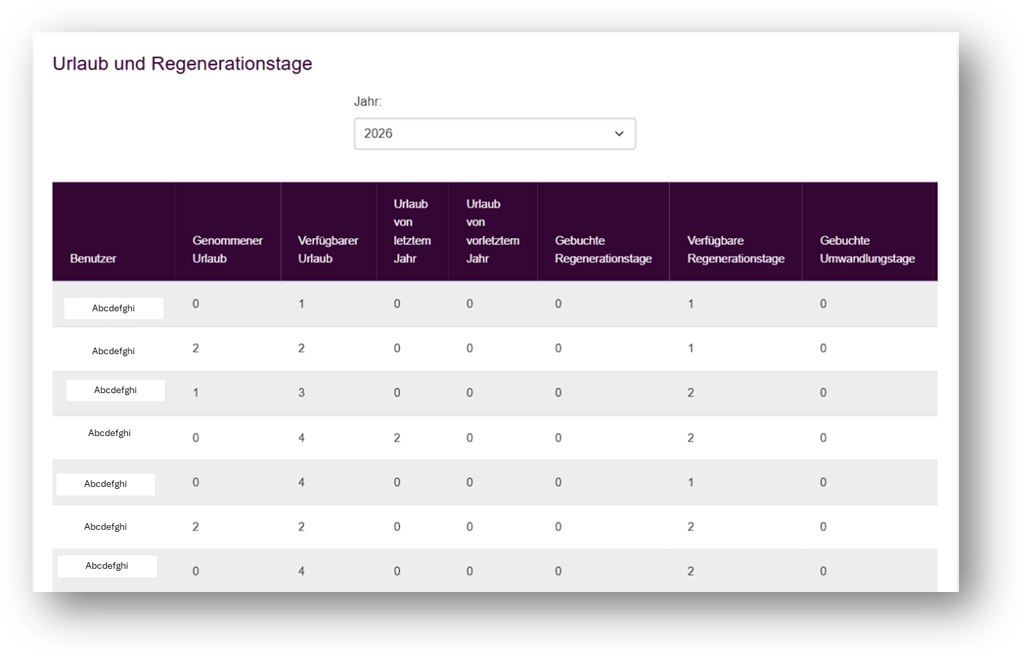Select the Abcdefghi user in the fifth row

107,483
